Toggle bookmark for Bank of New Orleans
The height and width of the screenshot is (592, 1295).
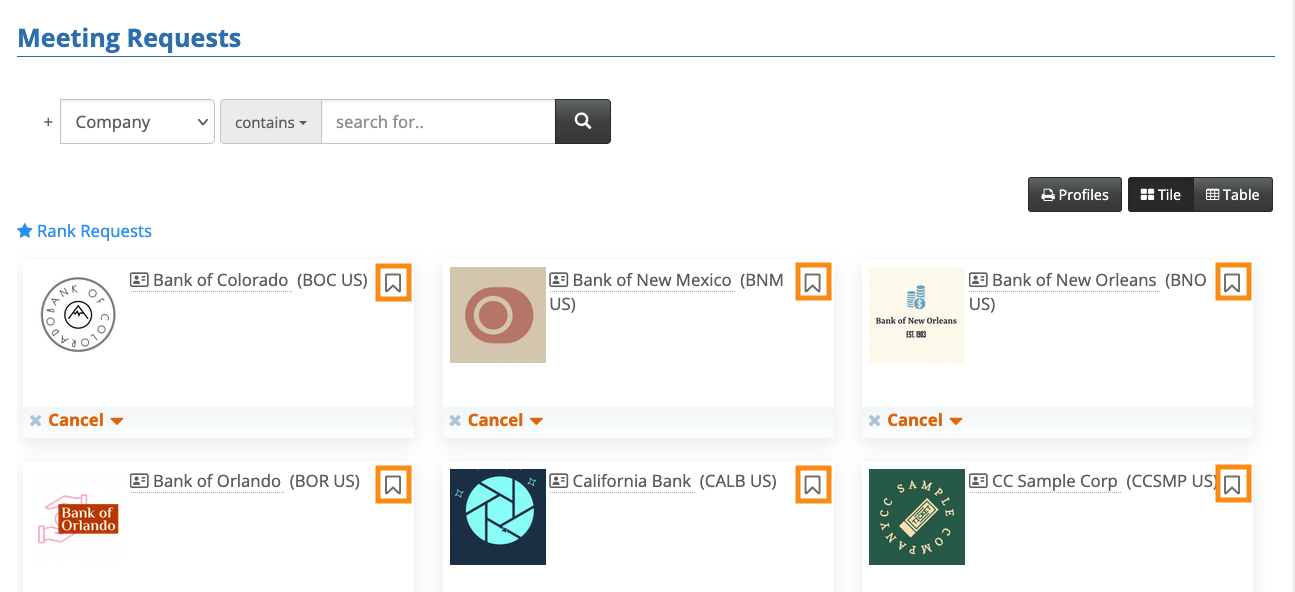[1232, 283]
